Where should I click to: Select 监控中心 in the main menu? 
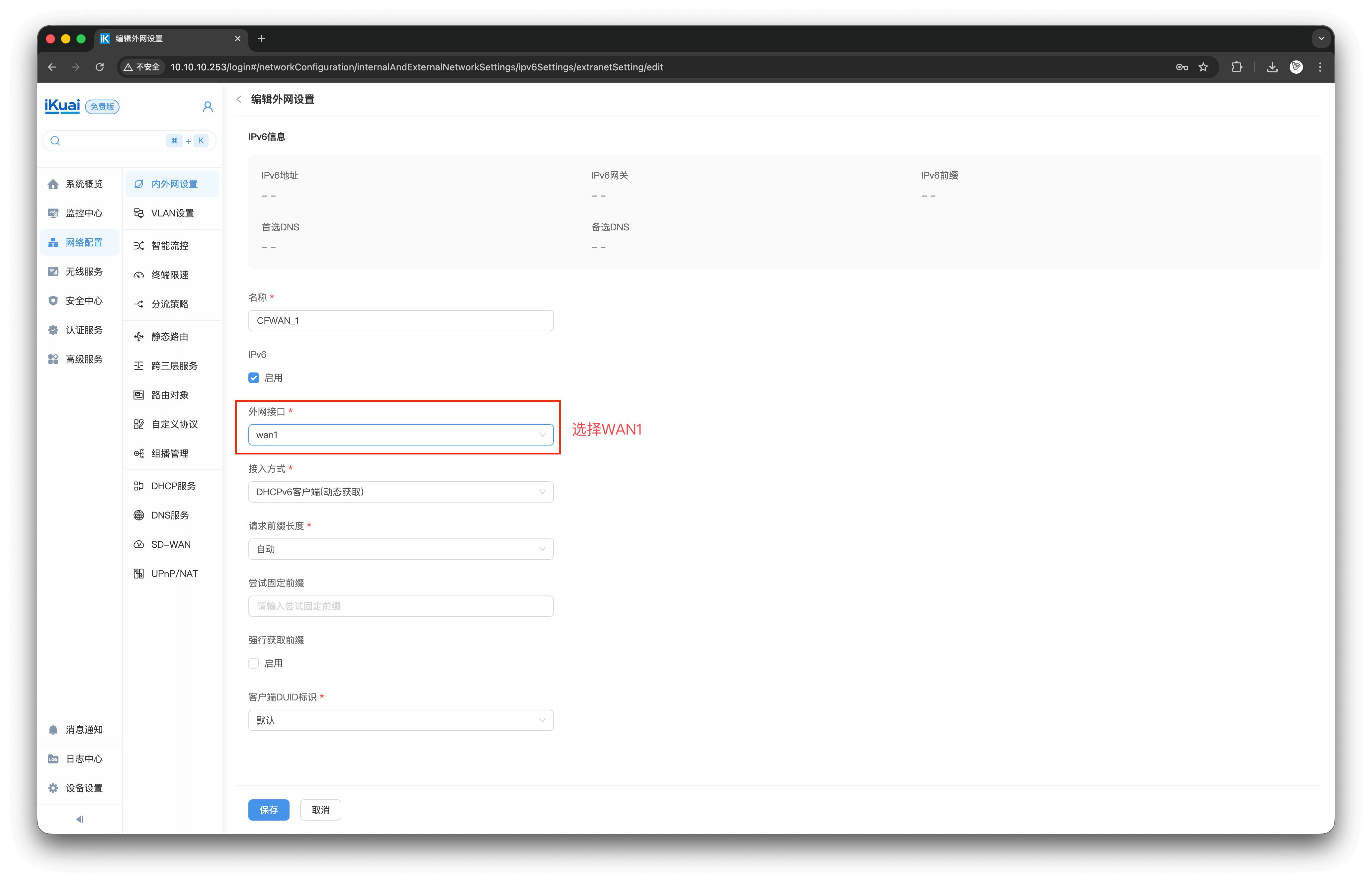click(x=84, y=213)
